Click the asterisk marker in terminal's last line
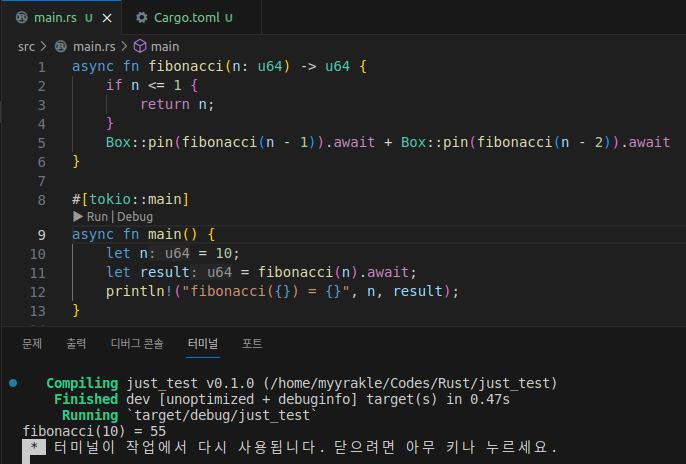This screenshot has height=464, width=686. [x=35, y=446]
